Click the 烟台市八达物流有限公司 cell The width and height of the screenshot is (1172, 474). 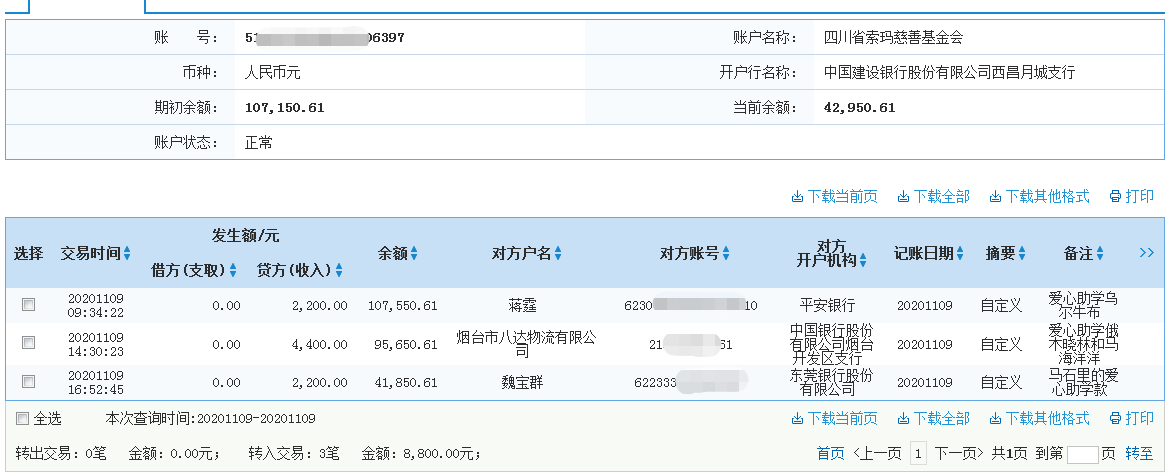[x=526, y=344]
